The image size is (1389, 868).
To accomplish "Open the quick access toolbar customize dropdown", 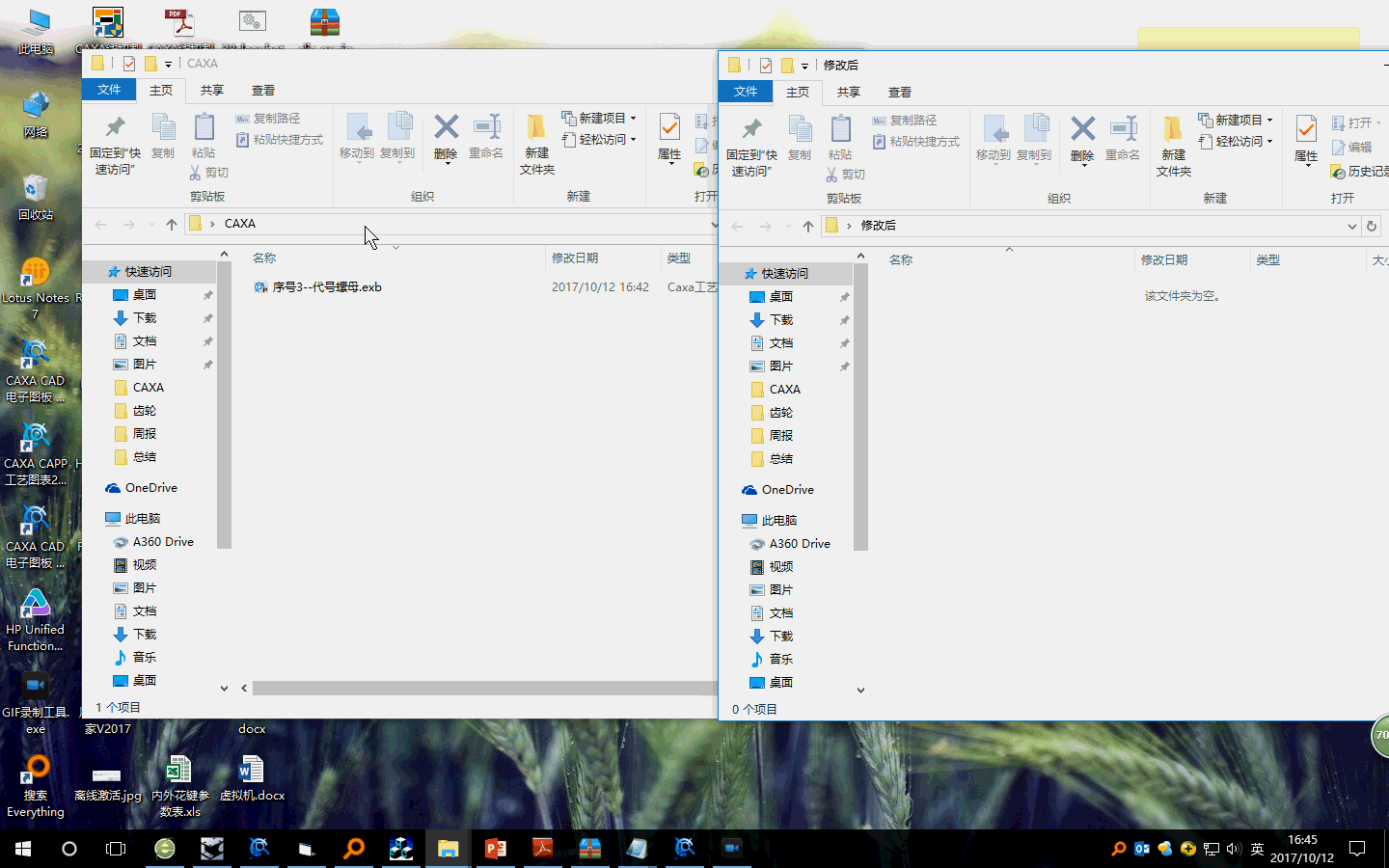I will [166, 64].
